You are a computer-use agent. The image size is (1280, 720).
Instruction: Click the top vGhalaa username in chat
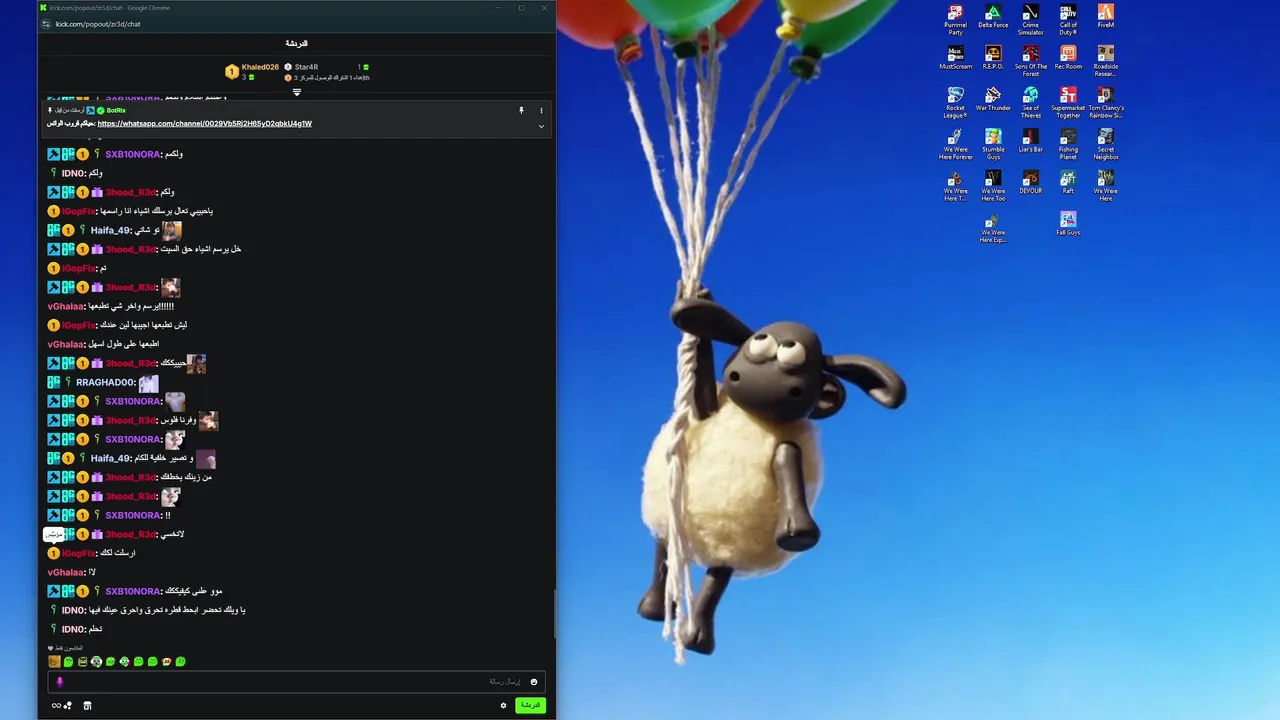coord(66,306)
